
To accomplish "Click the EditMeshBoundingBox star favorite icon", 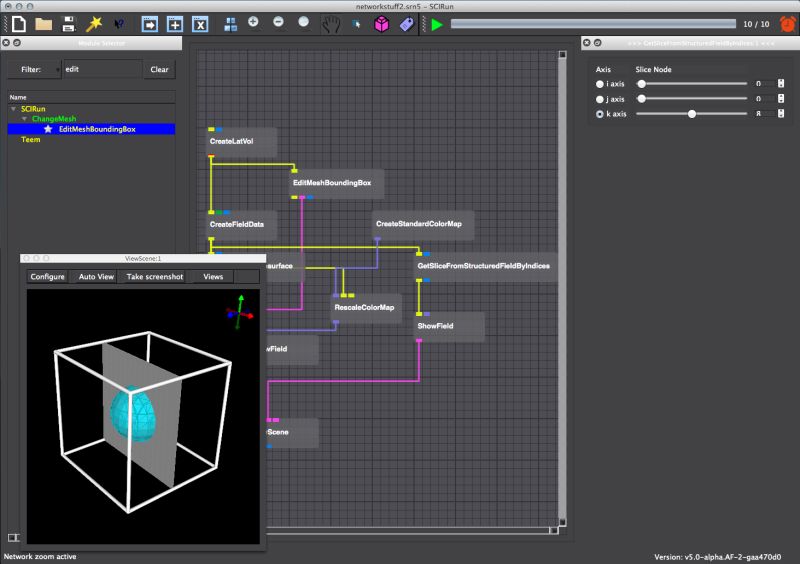I will (x=48, y=129).
